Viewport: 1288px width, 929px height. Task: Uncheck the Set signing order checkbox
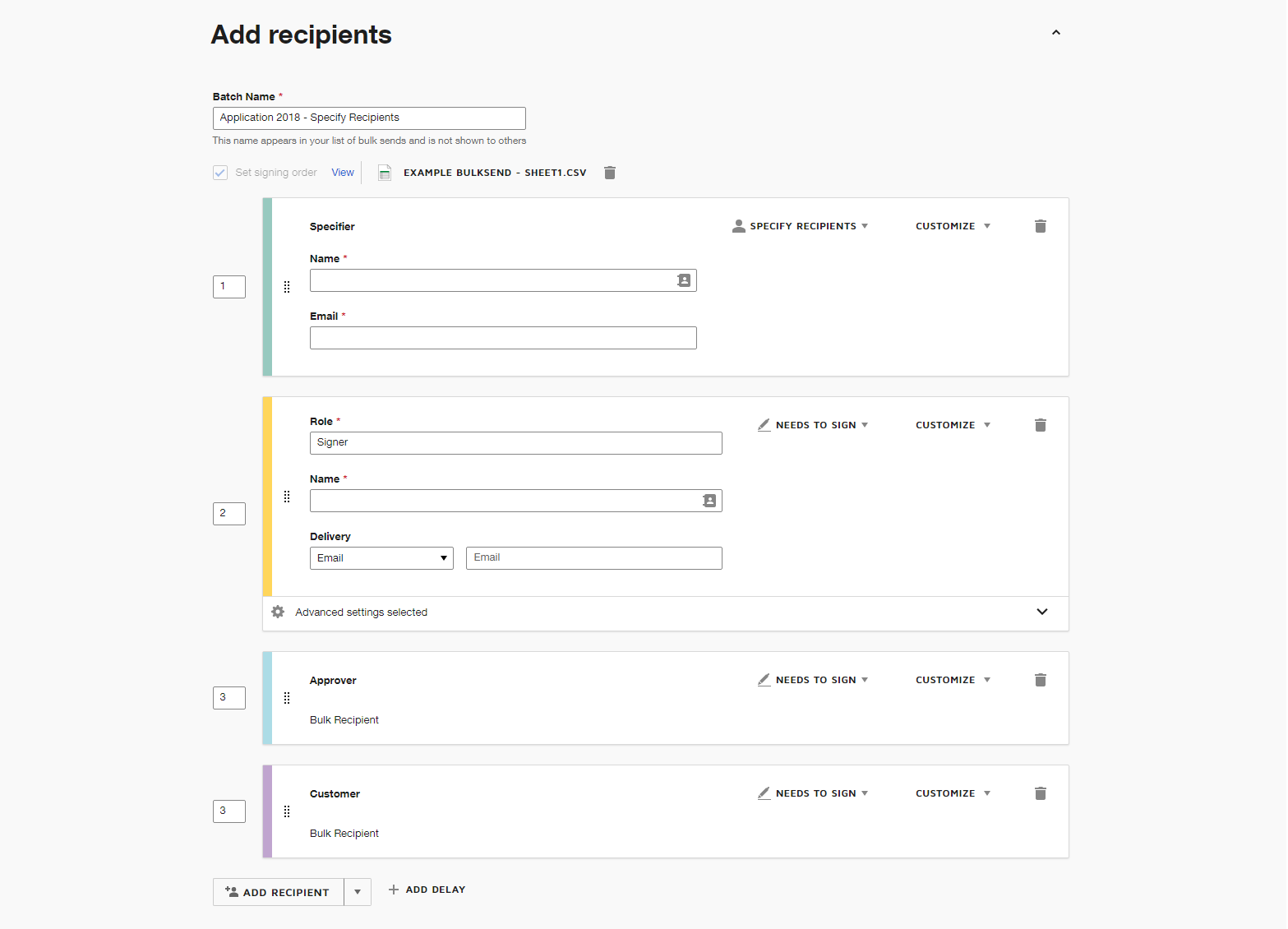[219, 172]
